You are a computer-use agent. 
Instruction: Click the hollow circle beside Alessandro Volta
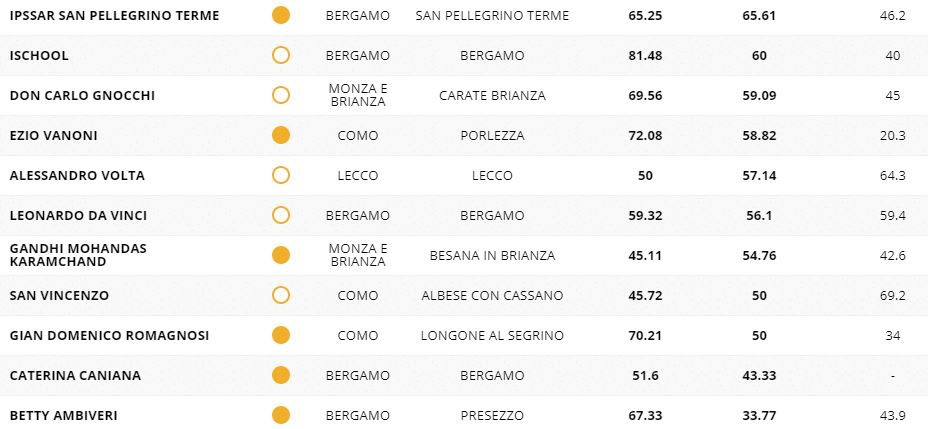pos(281,175)
